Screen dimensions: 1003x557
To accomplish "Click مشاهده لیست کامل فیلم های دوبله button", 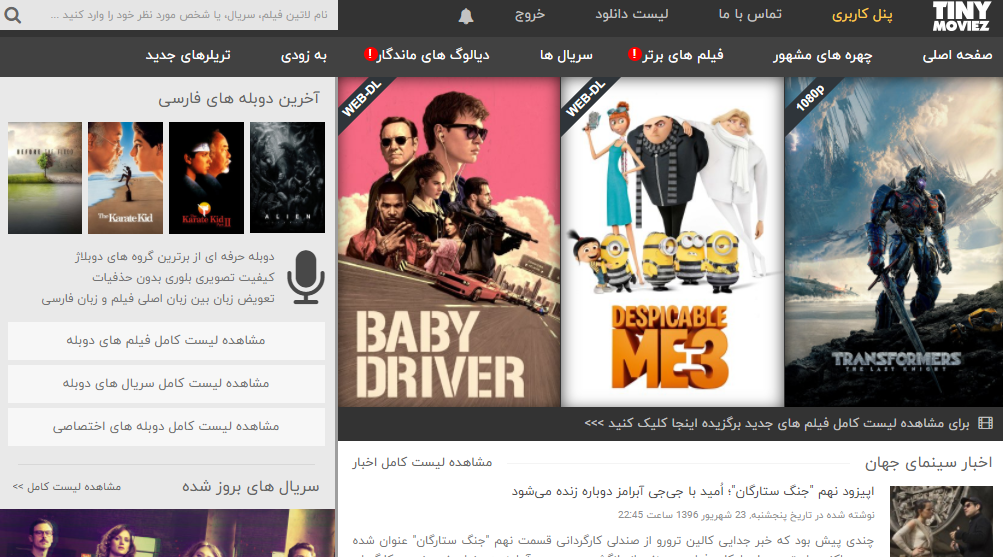I will (x=166, y=340).
